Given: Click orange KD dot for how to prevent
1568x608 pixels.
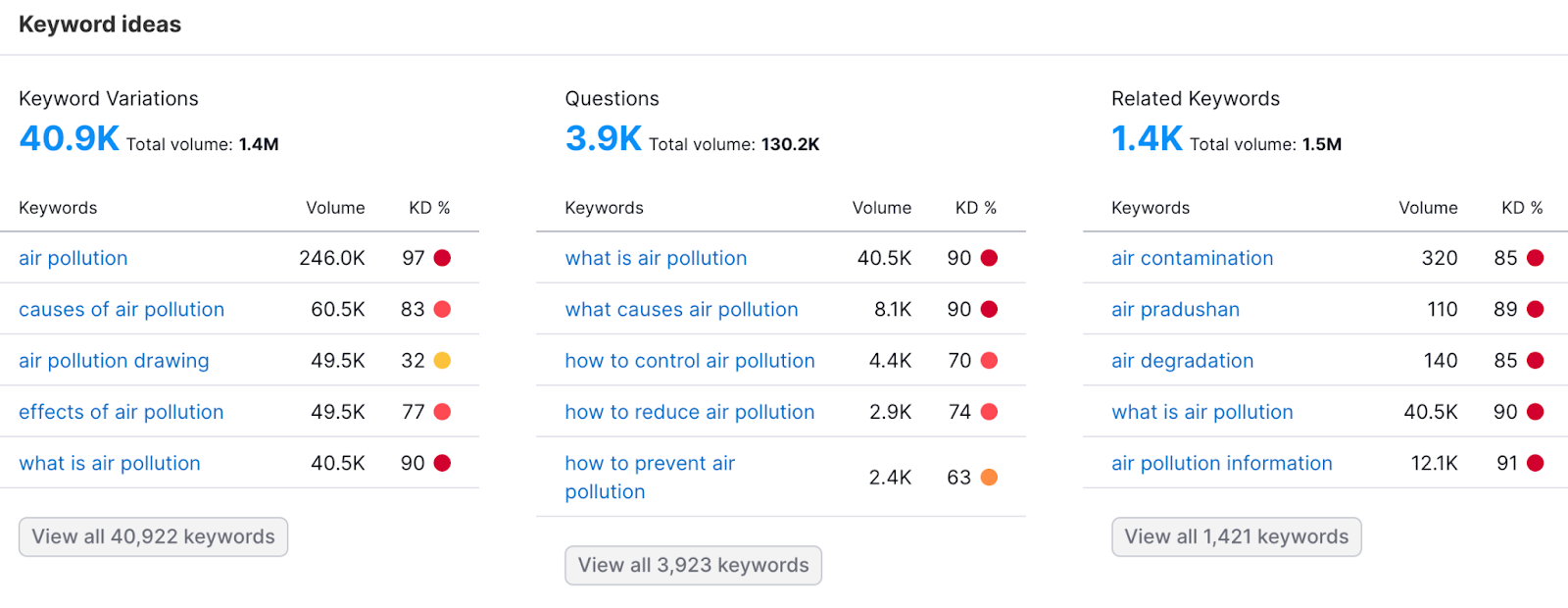Looking at the screenshot, I should click(x=989, y=478).
